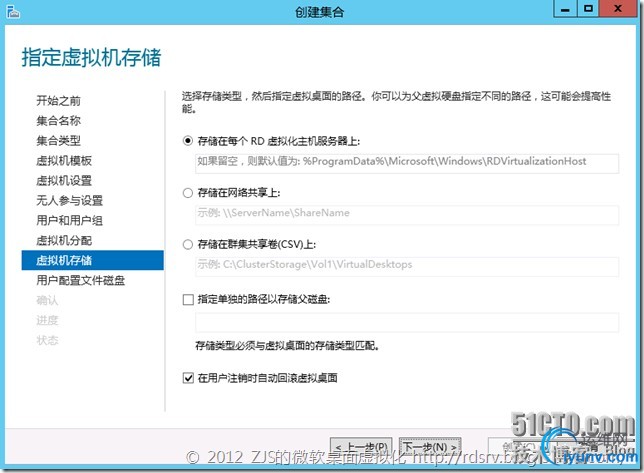Select the highlighted 虚拟机存储 step
Viewport: 644px width, 473px height.
(92, 260)
